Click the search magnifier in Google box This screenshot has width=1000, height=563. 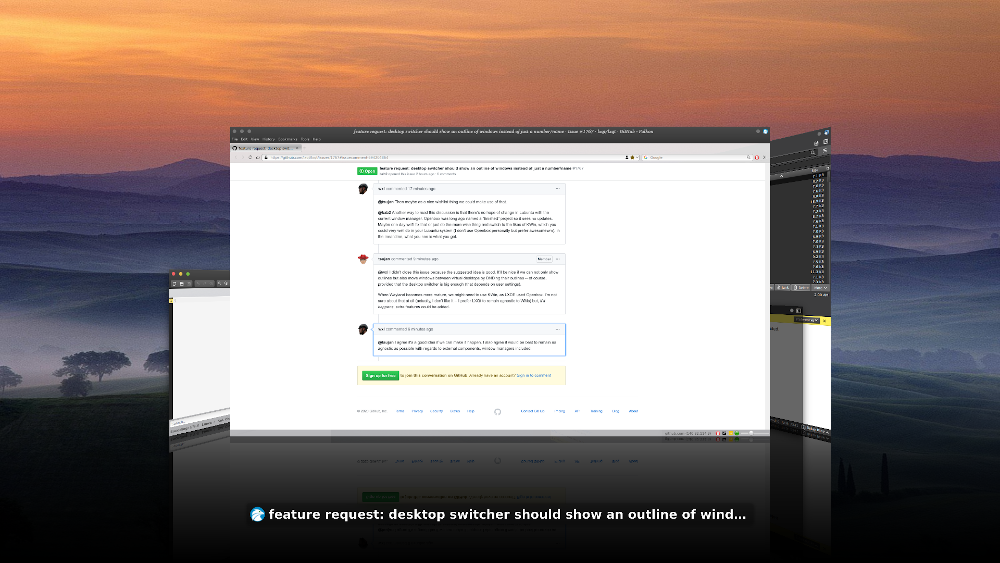point(749,157)
